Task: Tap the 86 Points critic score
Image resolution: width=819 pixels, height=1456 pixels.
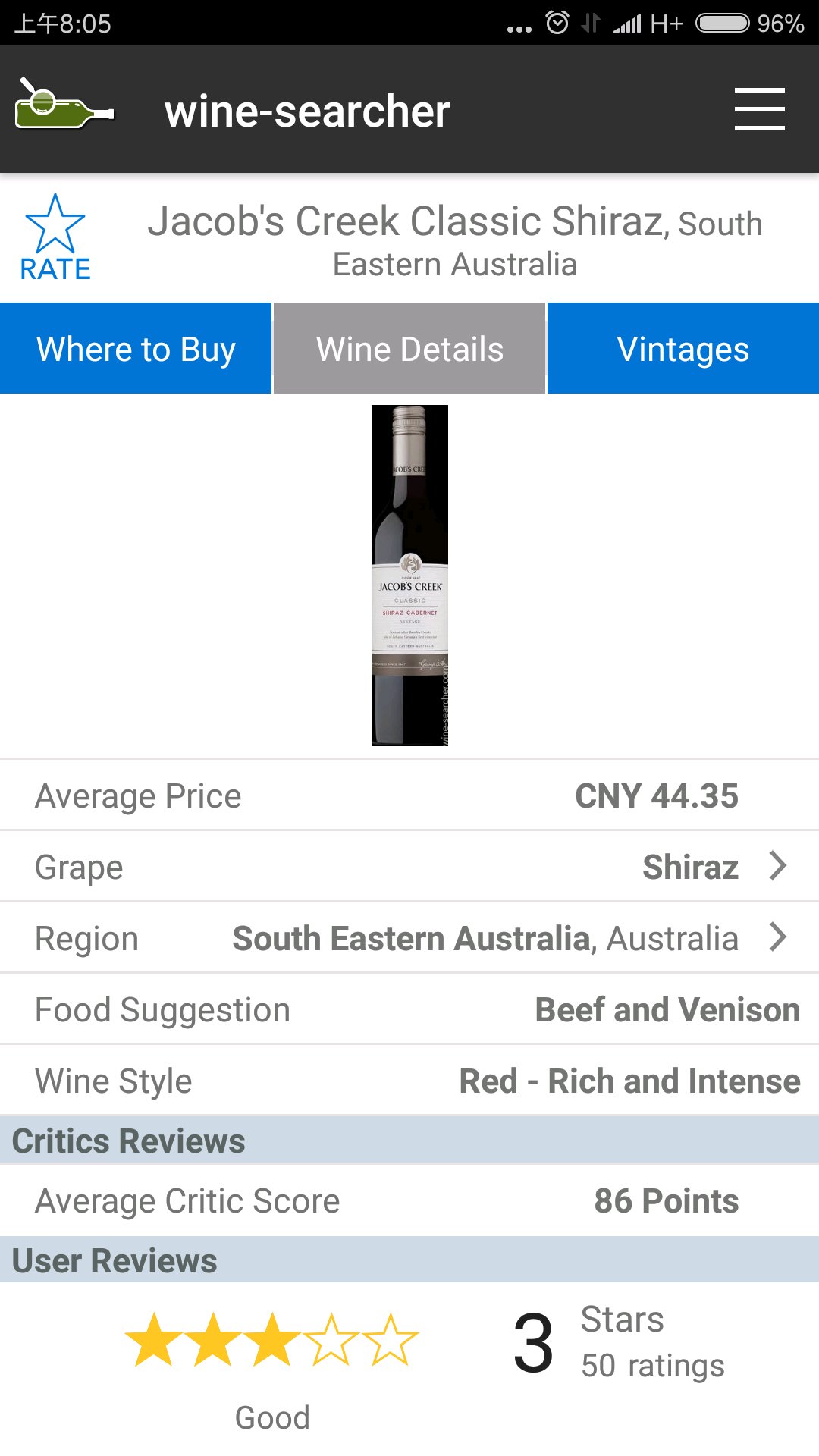Action: coord(666,1201)
